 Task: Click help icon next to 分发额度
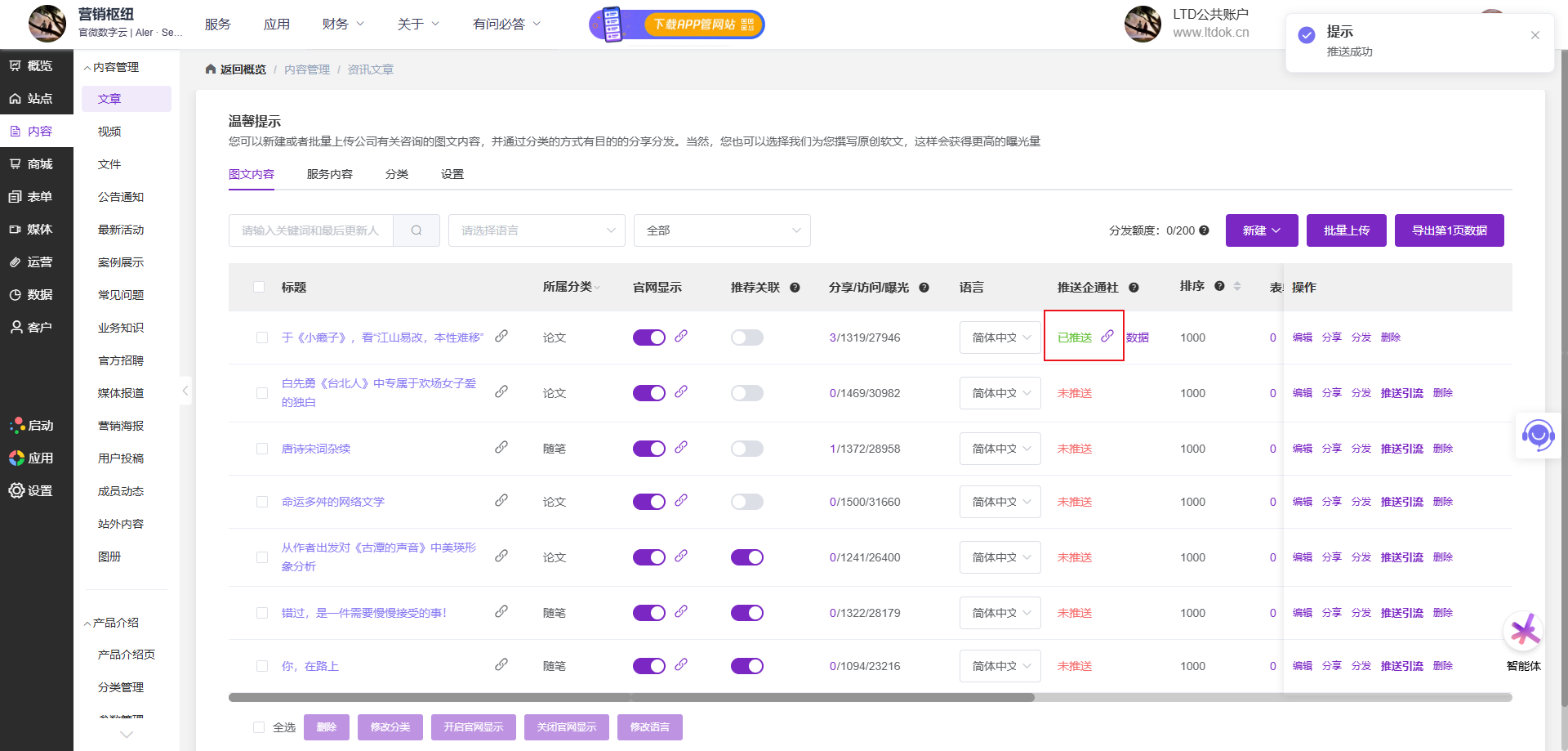click(1205, 230)
